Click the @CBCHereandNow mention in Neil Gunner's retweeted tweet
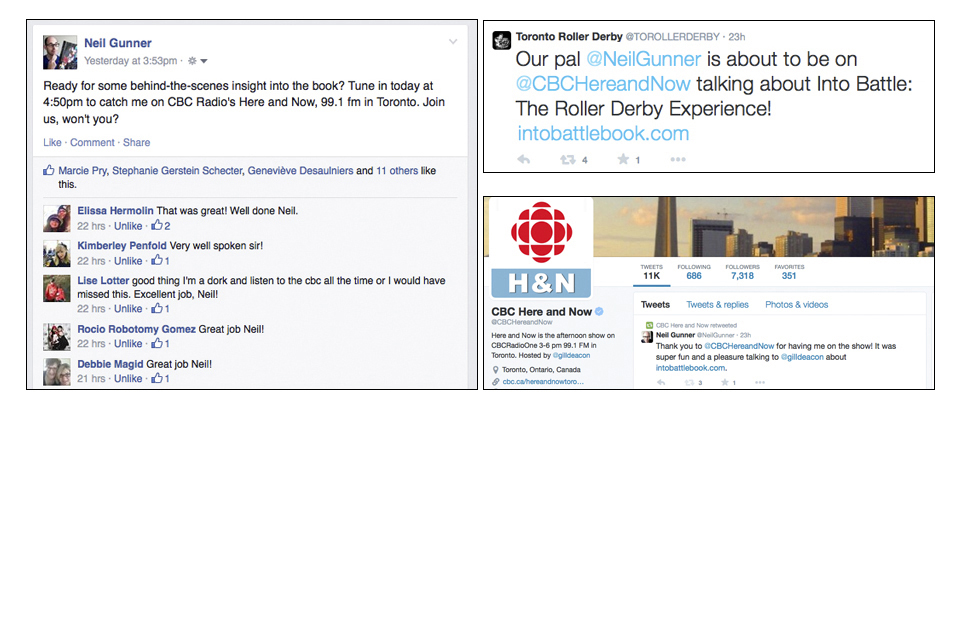Screen dimensions: 960x640 [x=739, y=346]
